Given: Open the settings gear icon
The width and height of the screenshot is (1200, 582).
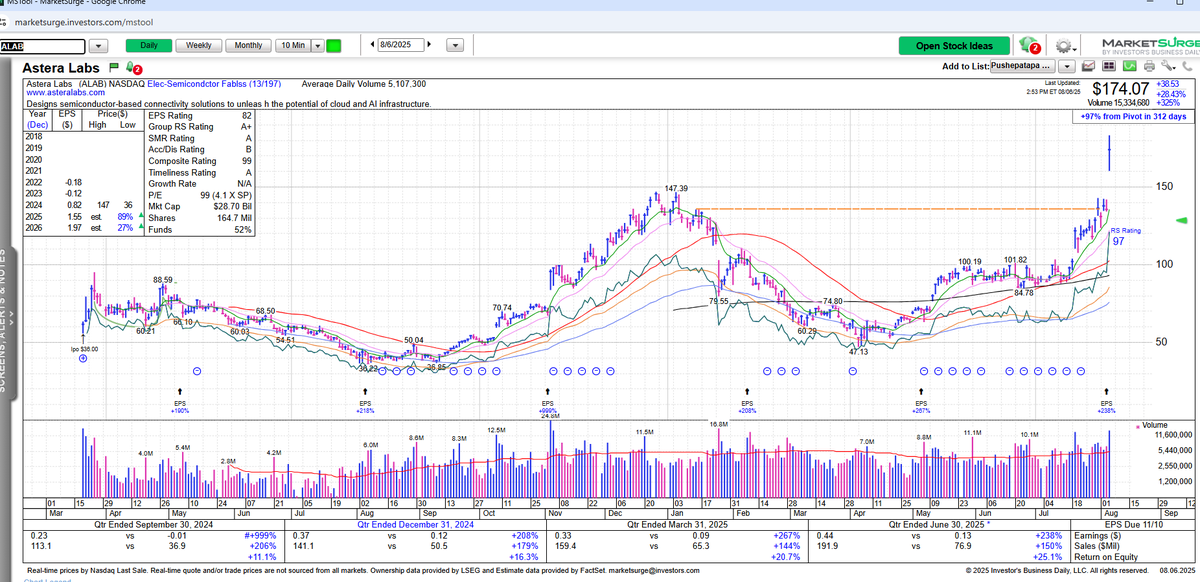Looking at the screenshot, I should (x=1063, y=46).
